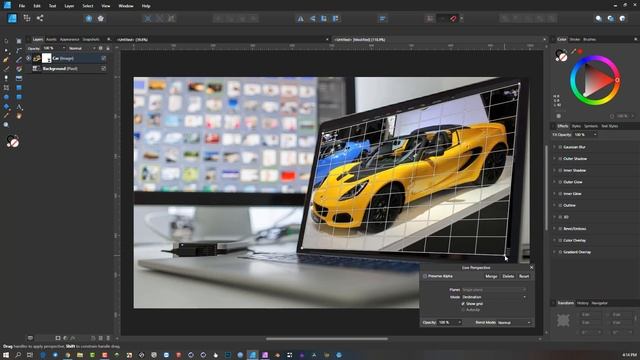Expand the Inner Glow effect settings
The width and height of the screenshot is (640, 360).
point(554,193)
